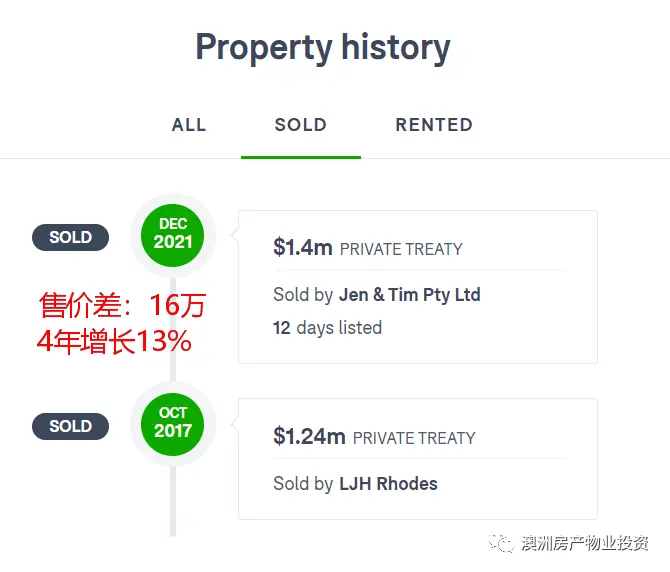Select the SOLD tab

301,125
